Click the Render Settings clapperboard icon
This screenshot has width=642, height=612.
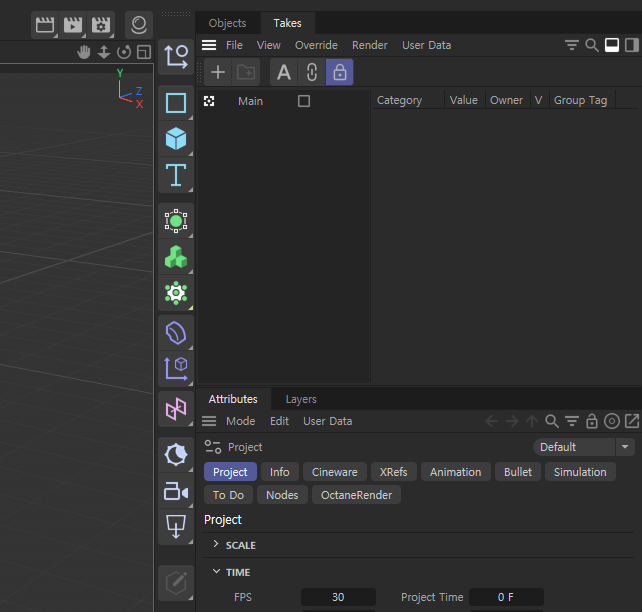[x=101, y=25]
